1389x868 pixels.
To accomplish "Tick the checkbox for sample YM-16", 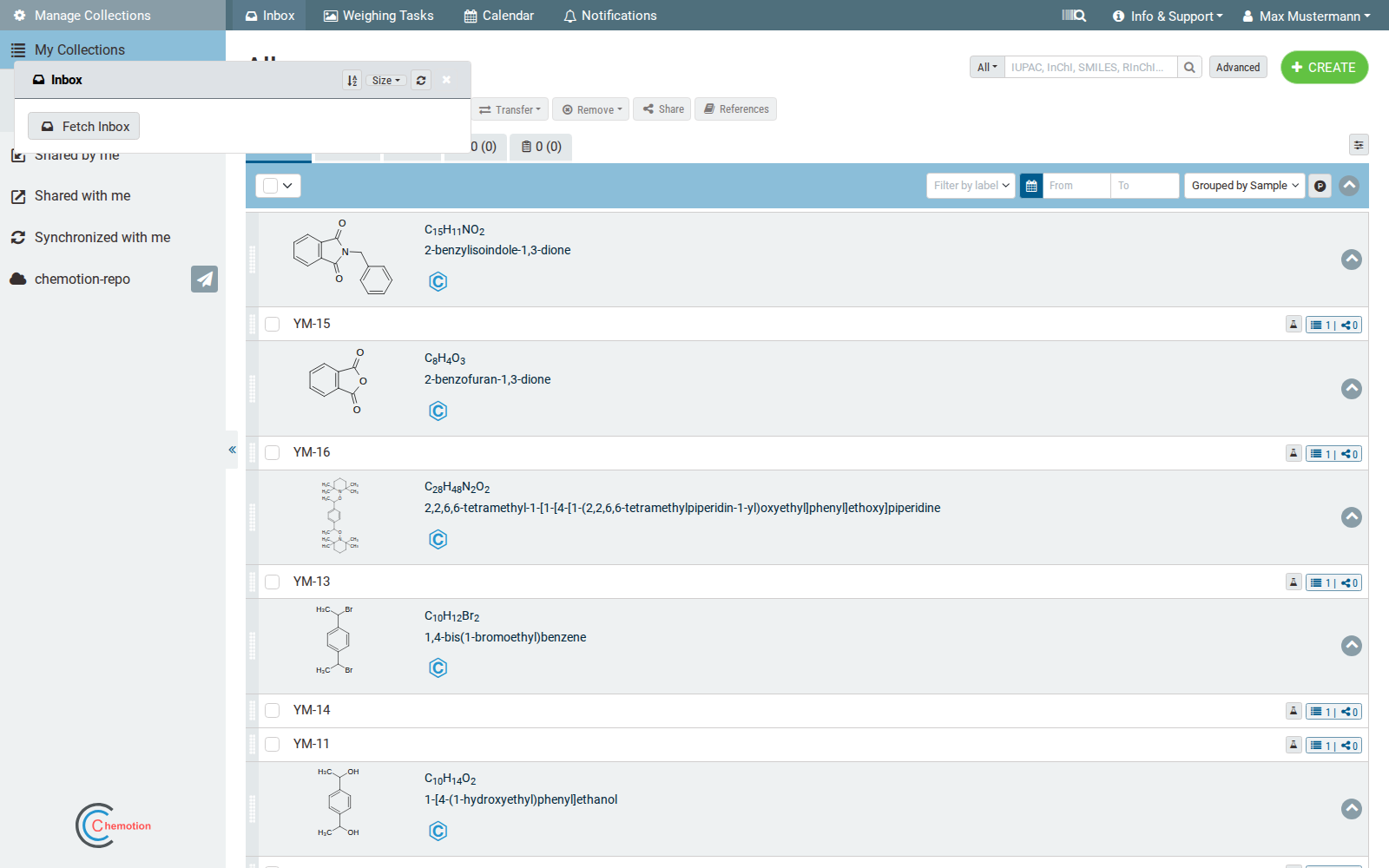I will 273,452.
